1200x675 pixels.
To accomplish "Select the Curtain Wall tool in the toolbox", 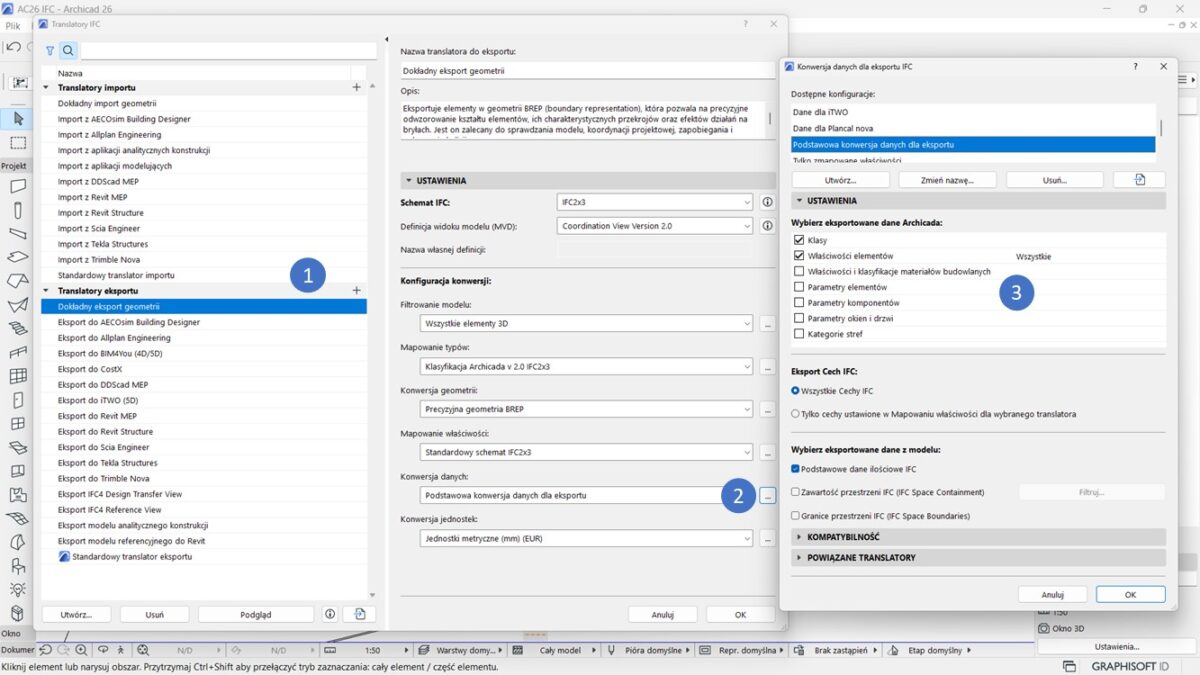I will click(x=18, y=377).
